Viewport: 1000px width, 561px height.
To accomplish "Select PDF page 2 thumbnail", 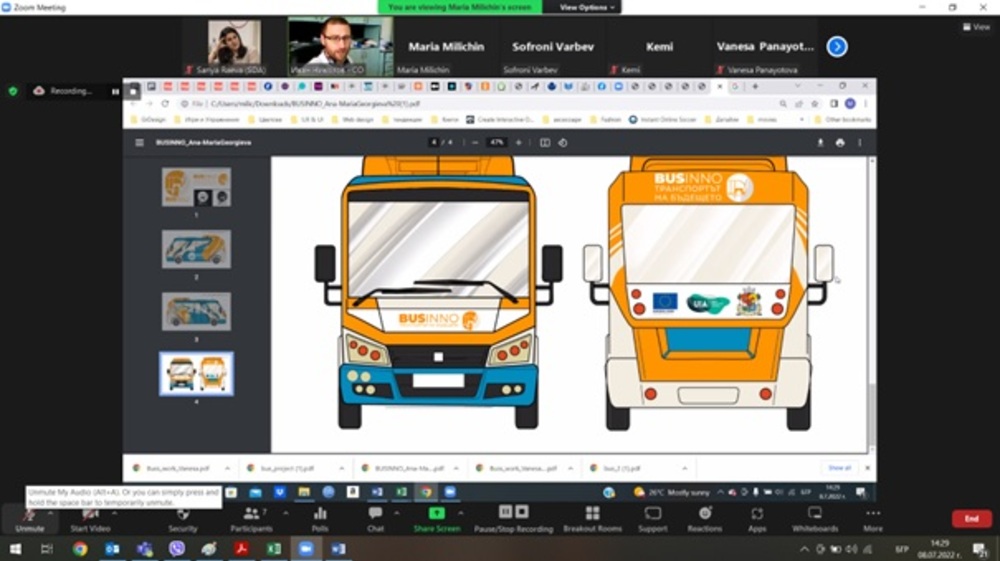I will tap(196, 249).
